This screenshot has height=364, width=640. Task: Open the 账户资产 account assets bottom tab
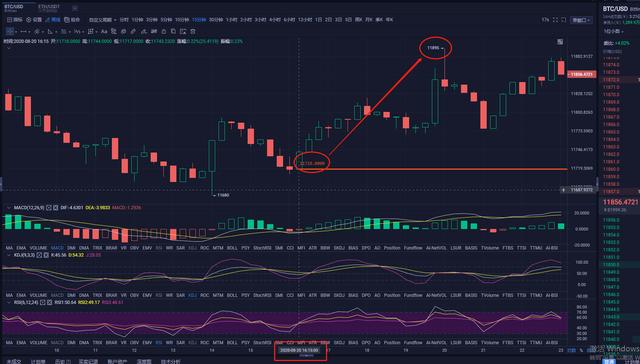(117, 362)
